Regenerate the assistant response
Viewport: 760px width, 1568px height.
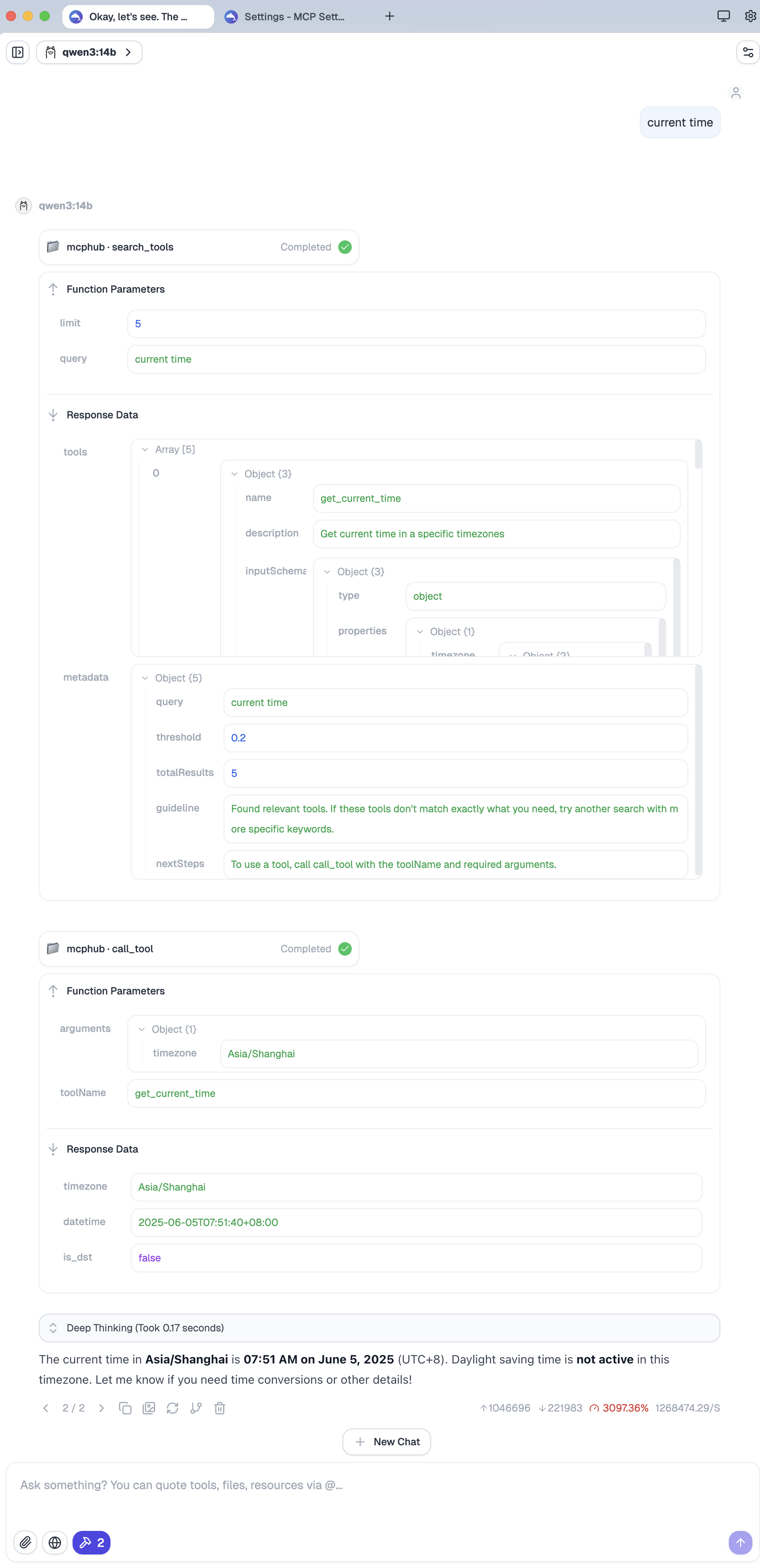tap(173, 1408)
